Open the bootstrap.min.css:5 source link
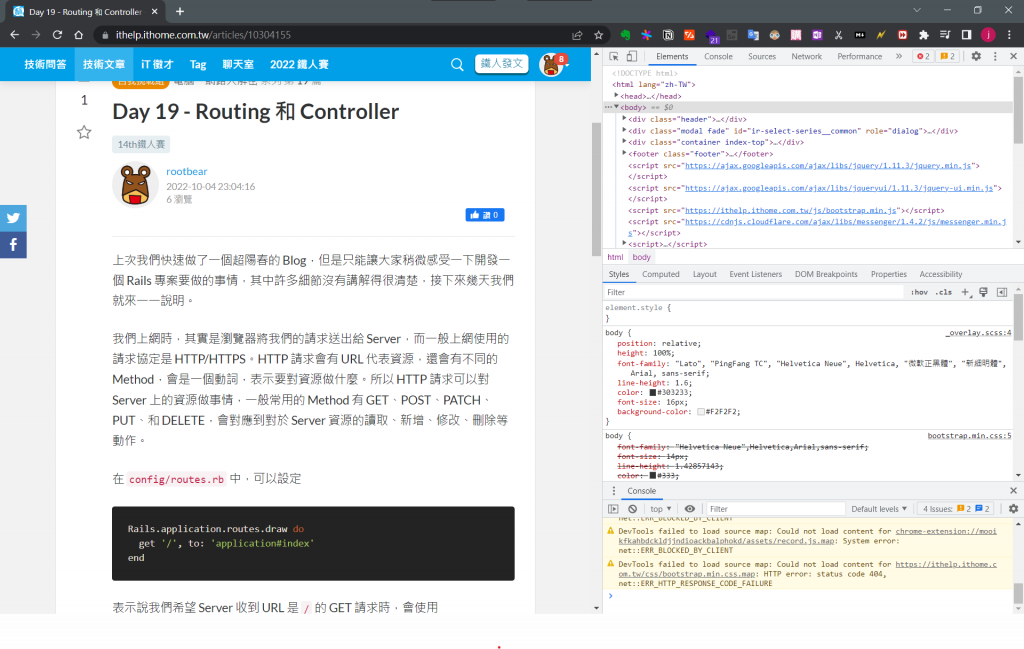Viewport: 1024px width, 649px height. 969,435
